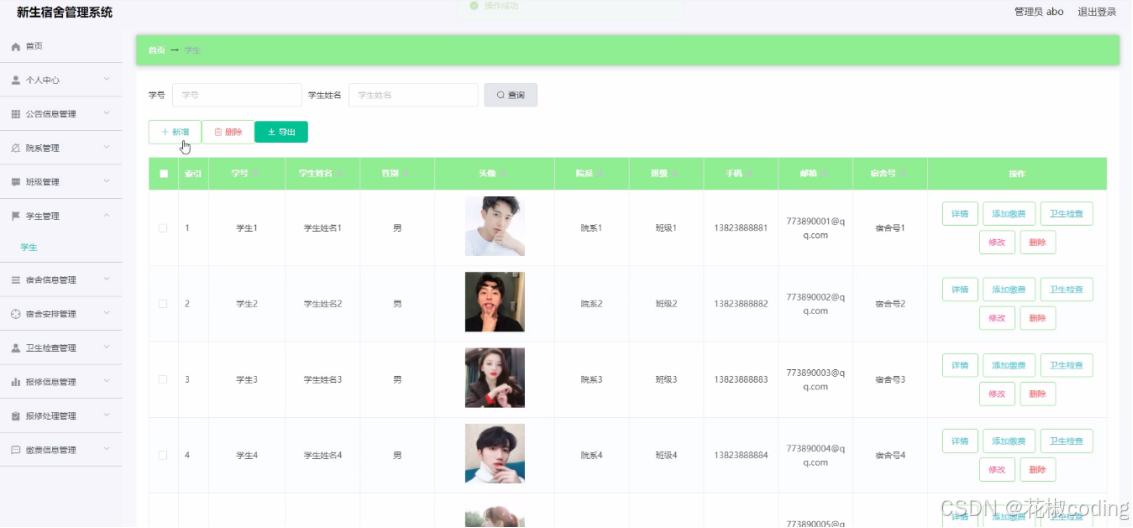
Task: Click 修改 for 学生4
Action: coord(997,469)
